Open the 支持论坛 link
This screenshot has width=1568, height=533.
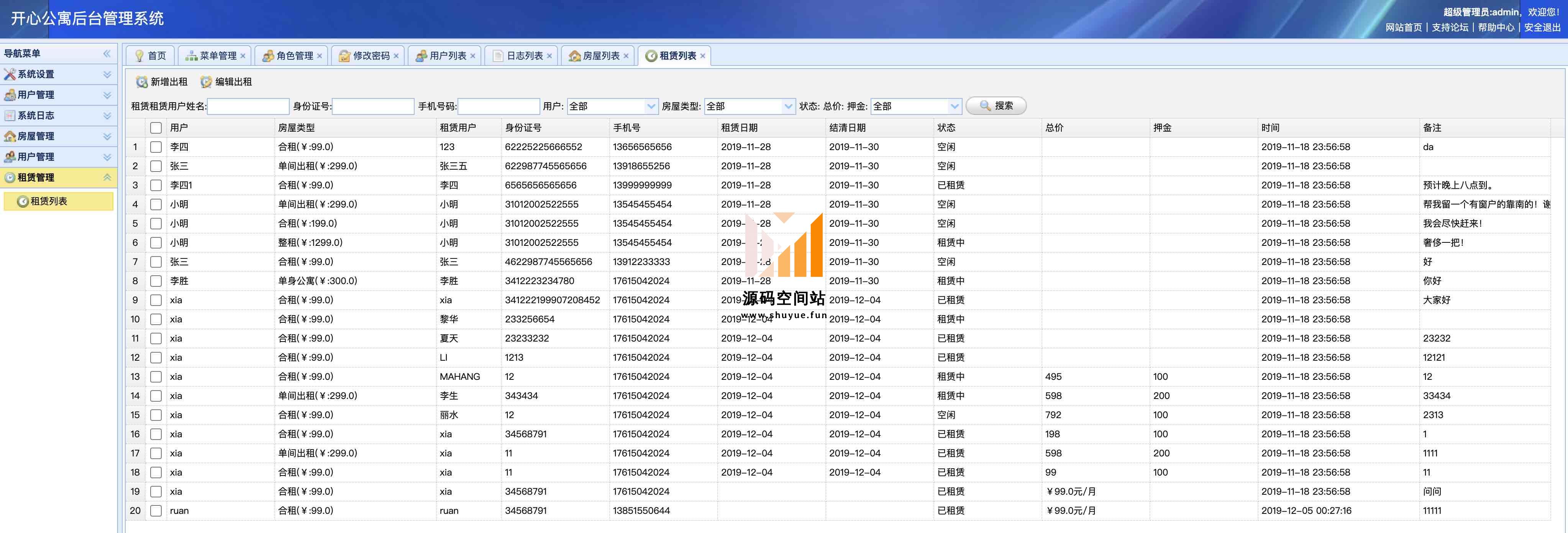click(x=1450, y=28)
